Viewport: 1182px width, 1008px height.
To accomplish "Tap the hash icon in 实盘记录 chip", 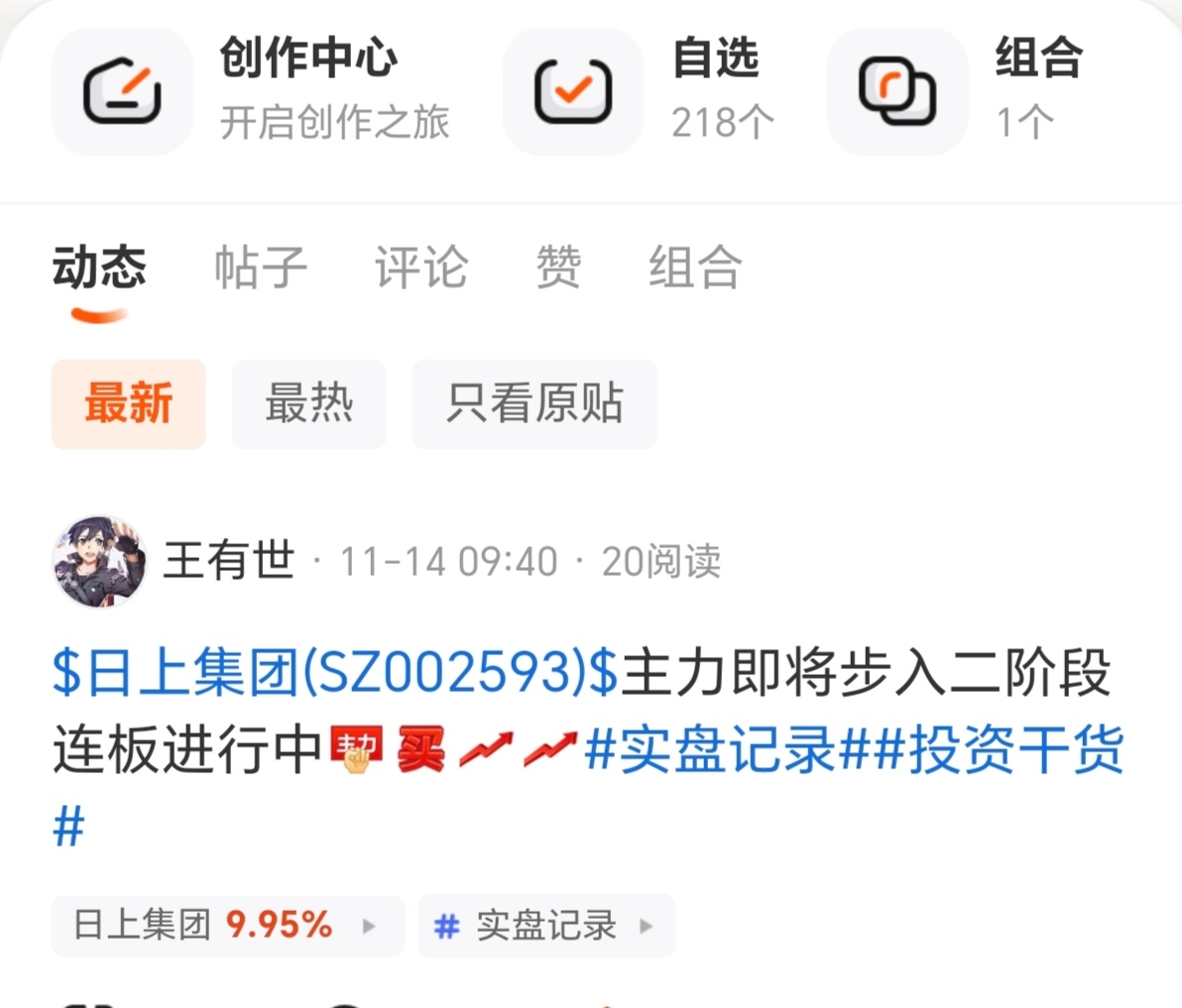I will point(446,926).
